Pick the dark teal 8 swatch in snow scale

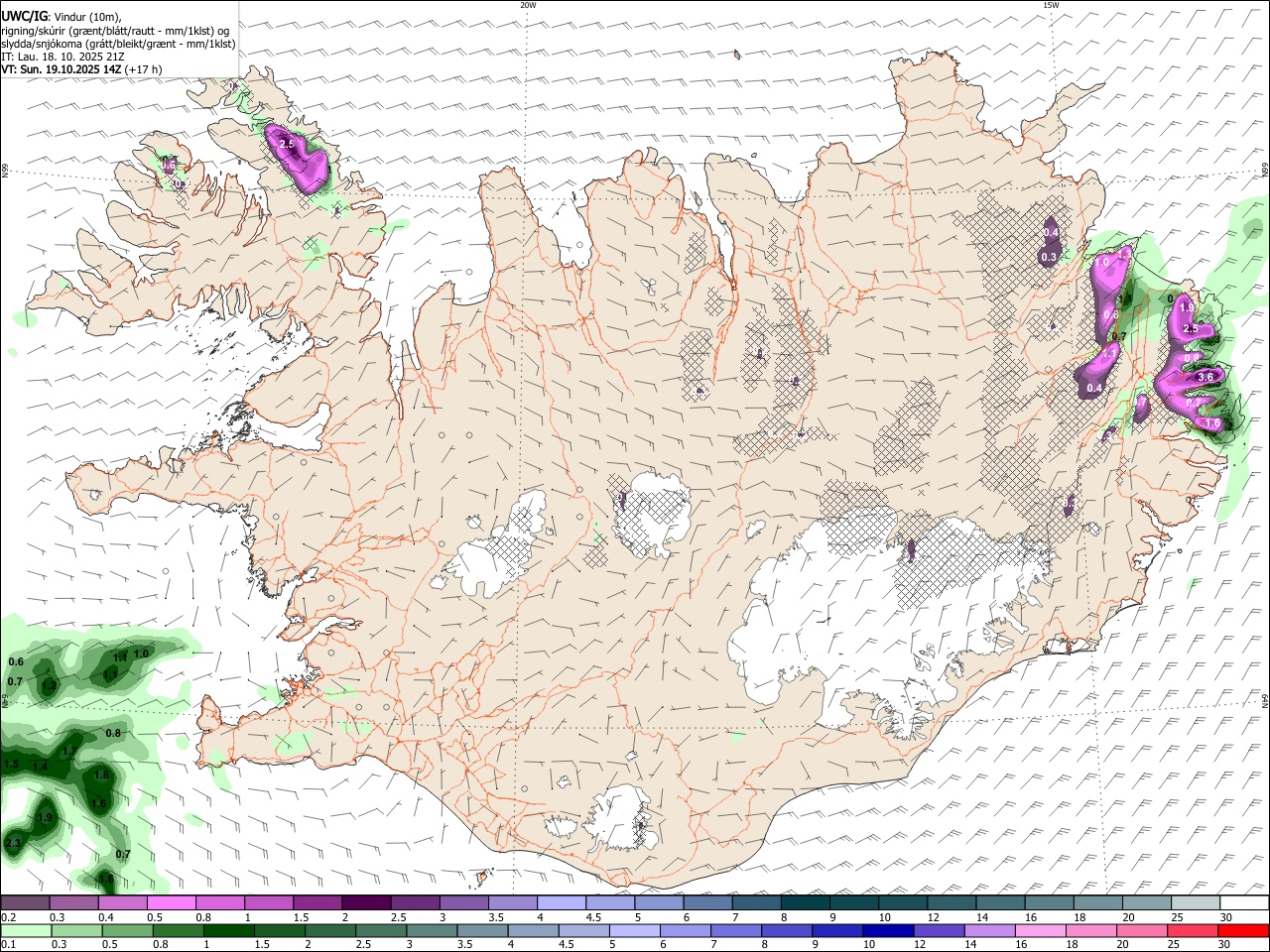click(805, 902)
